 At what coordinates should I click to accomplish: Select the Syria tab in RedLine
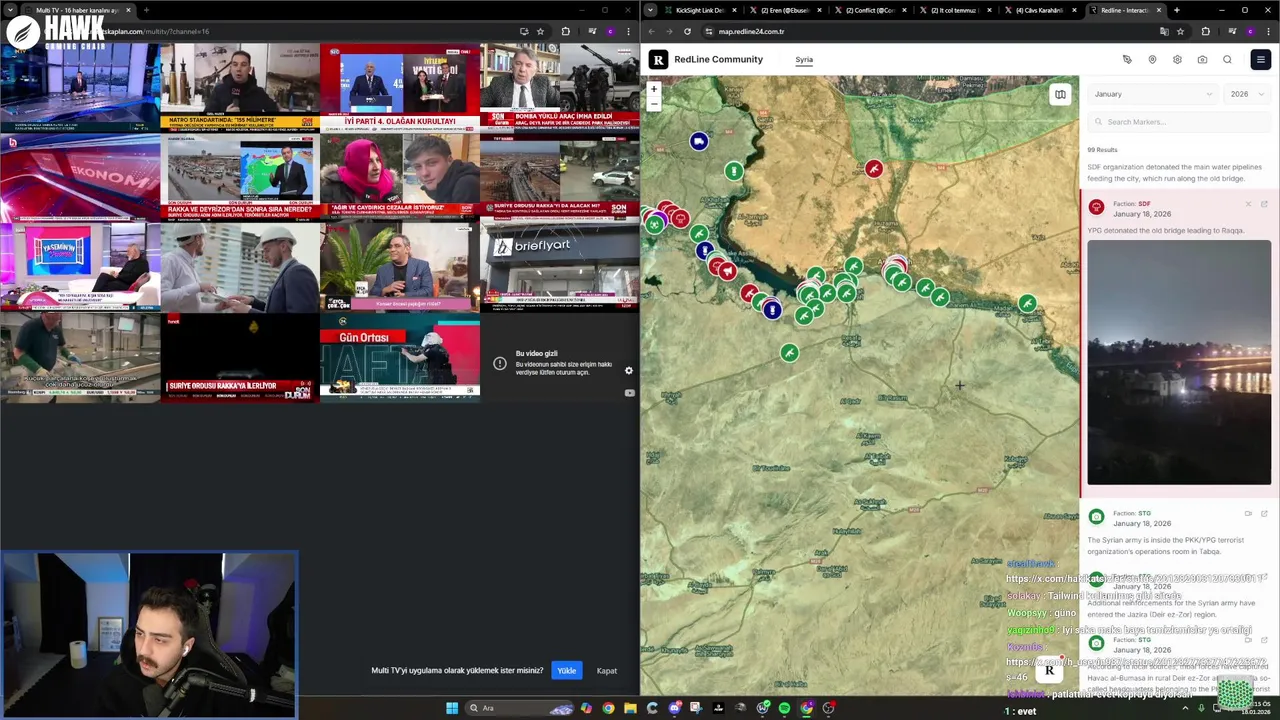click(804, 60)
